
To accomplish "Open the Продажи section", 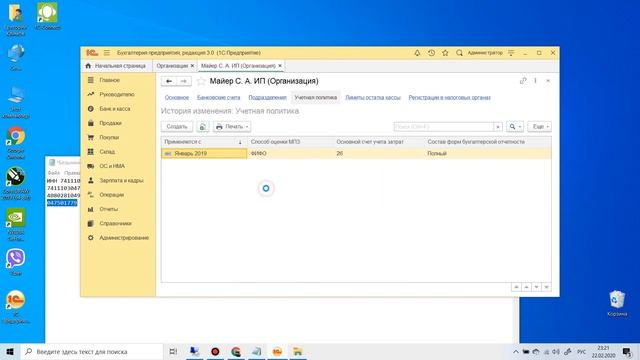I will (110, 123).
